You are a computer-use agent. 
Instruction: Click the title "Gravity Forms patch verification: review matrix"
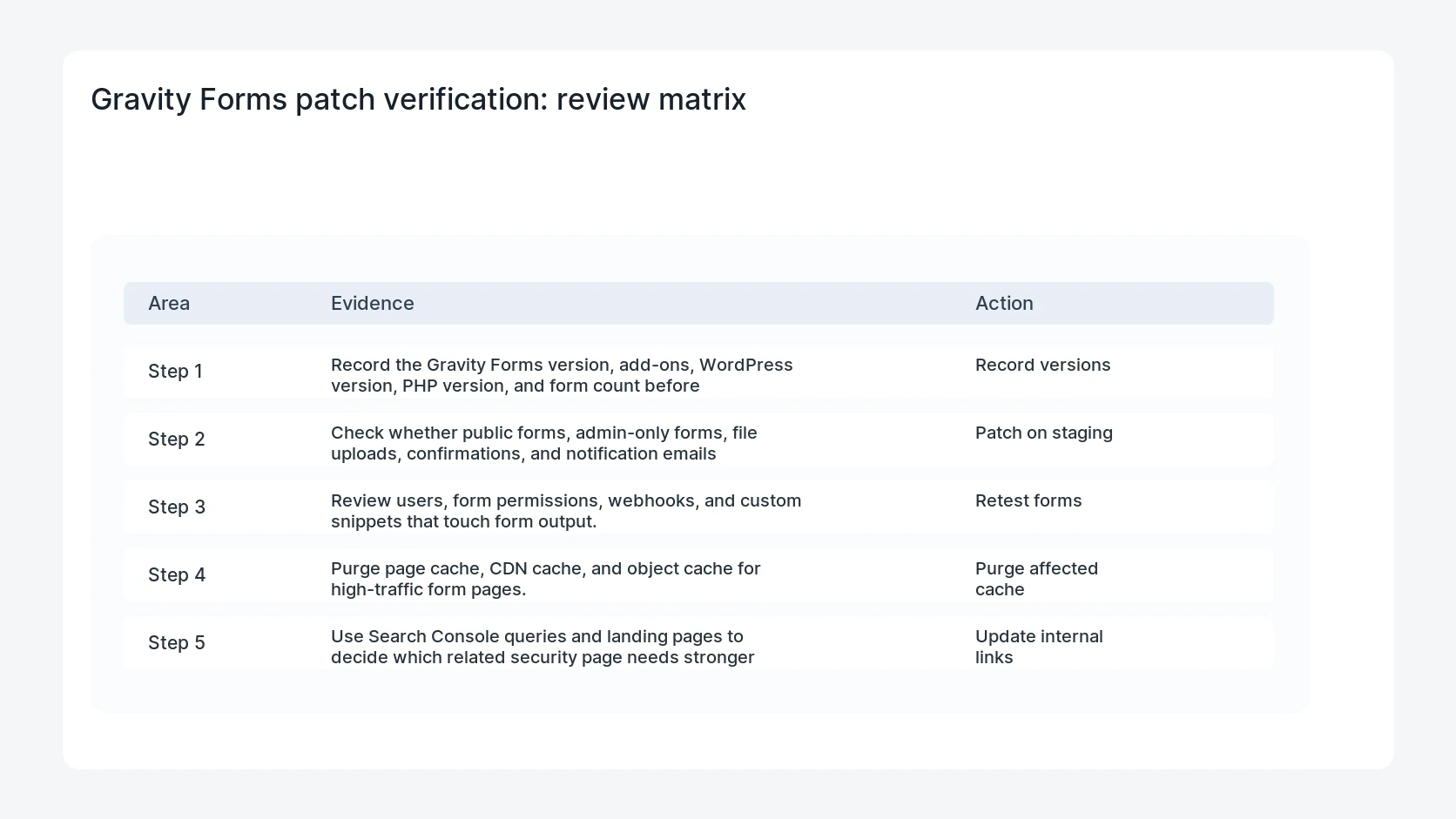pos(418,99)
